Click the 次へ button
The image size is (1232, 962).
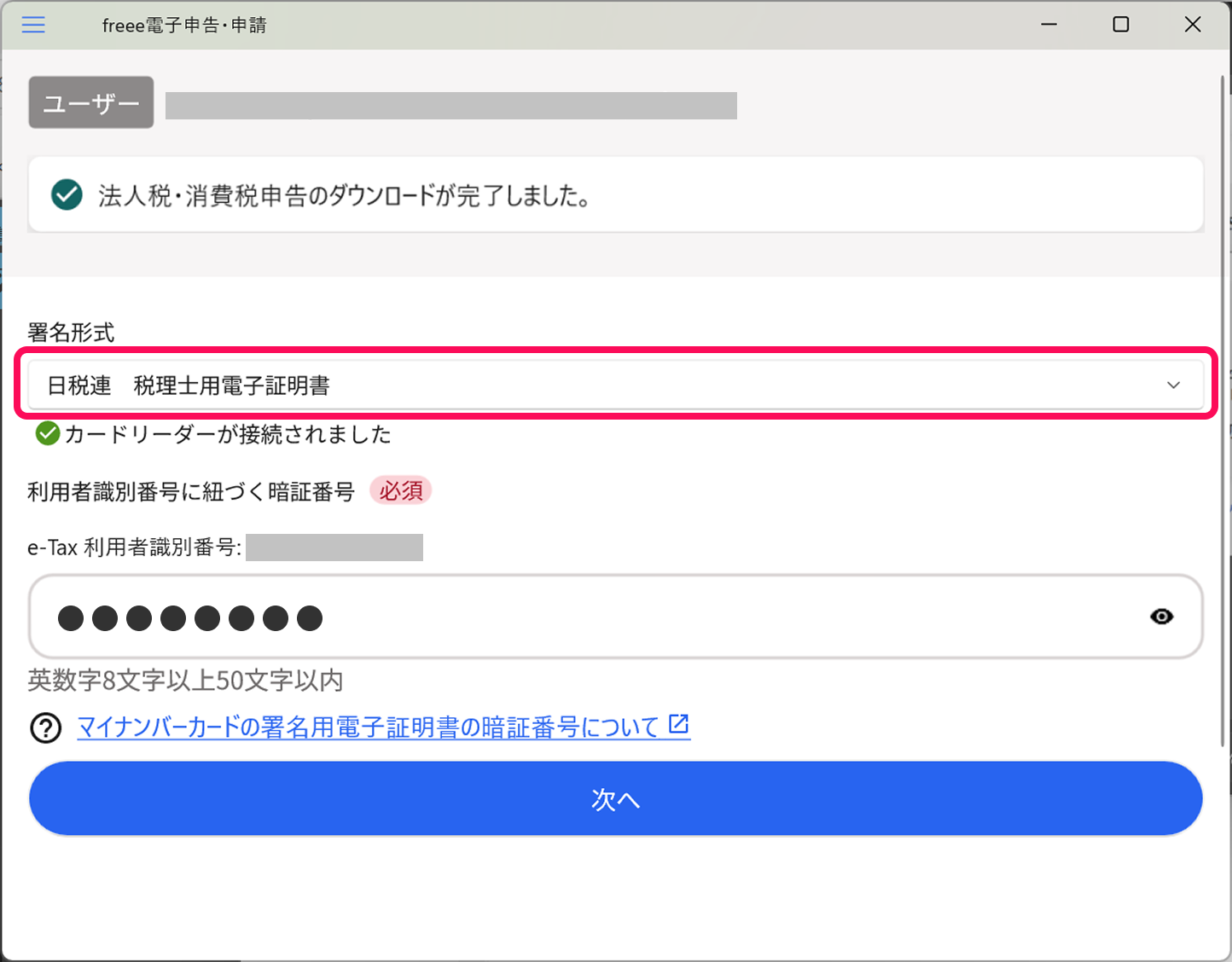[x=615, y=799]
